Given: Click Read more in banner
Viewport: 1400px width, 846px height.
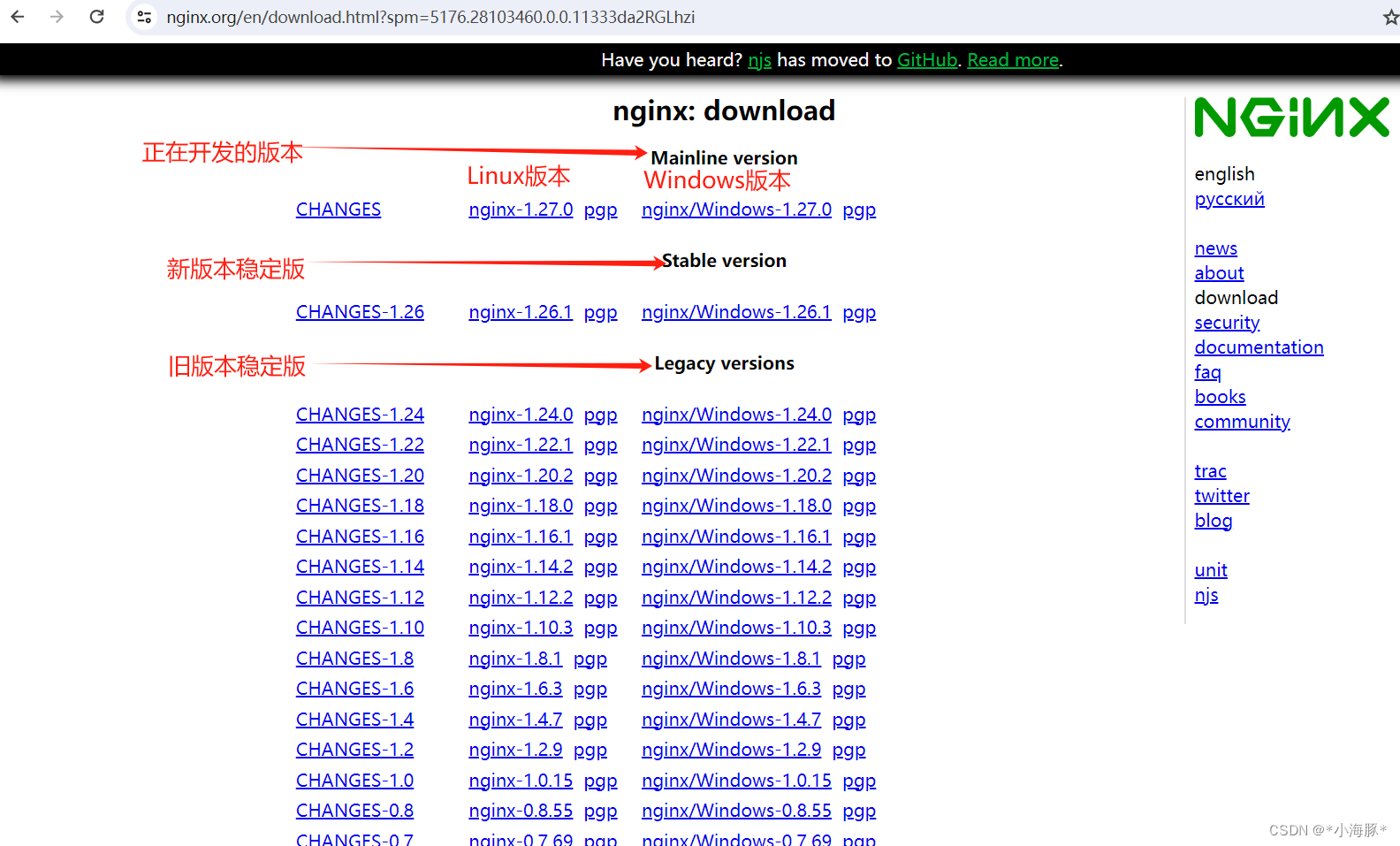Looking at the screenshot, I should point(1013,60).
